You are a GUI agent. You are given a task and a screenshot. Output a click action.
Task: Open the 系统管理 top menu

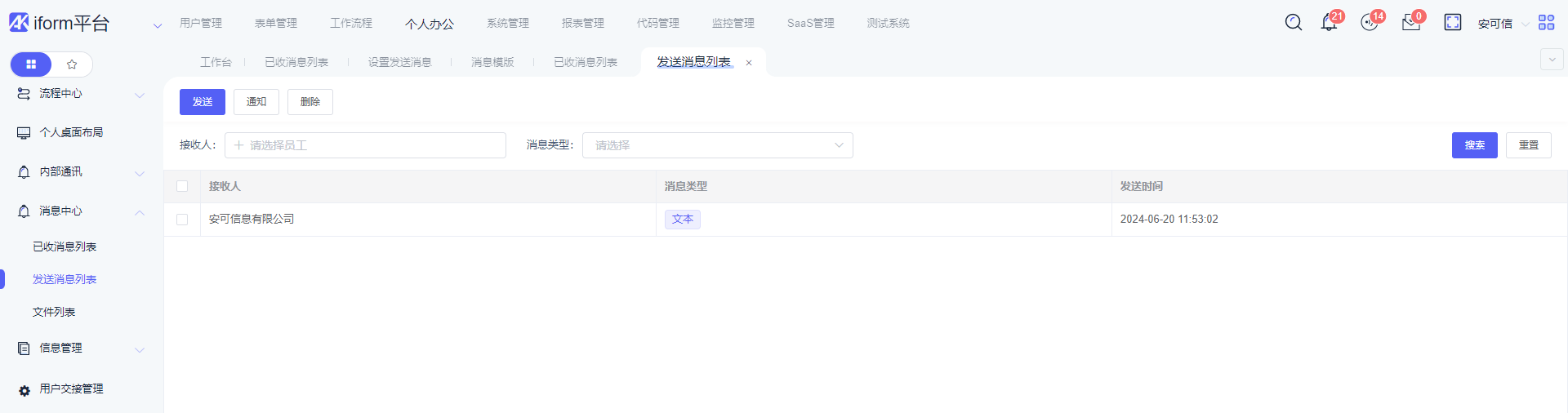pyautogui.click(x=507, y=23)
